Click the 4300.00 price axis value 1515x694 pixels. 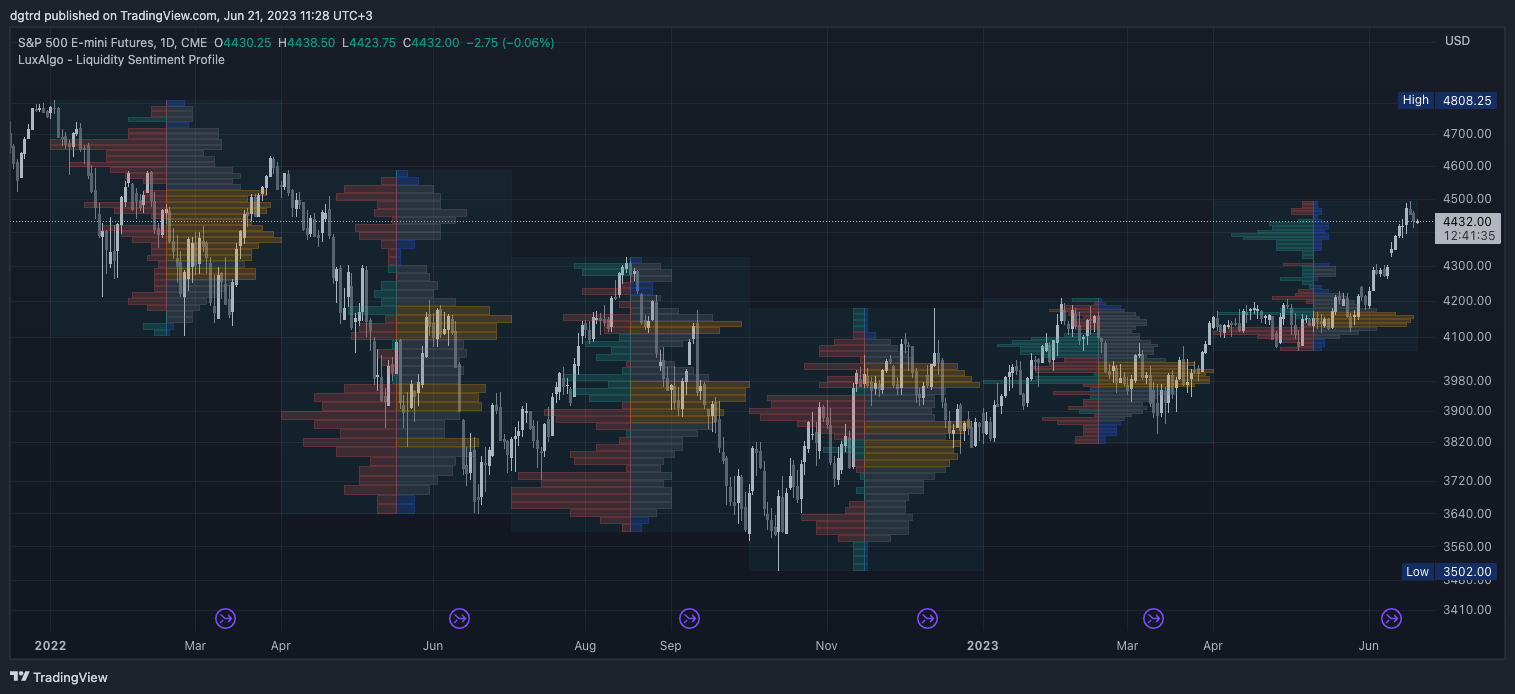pyautogui.click(x=1467, y=266)
